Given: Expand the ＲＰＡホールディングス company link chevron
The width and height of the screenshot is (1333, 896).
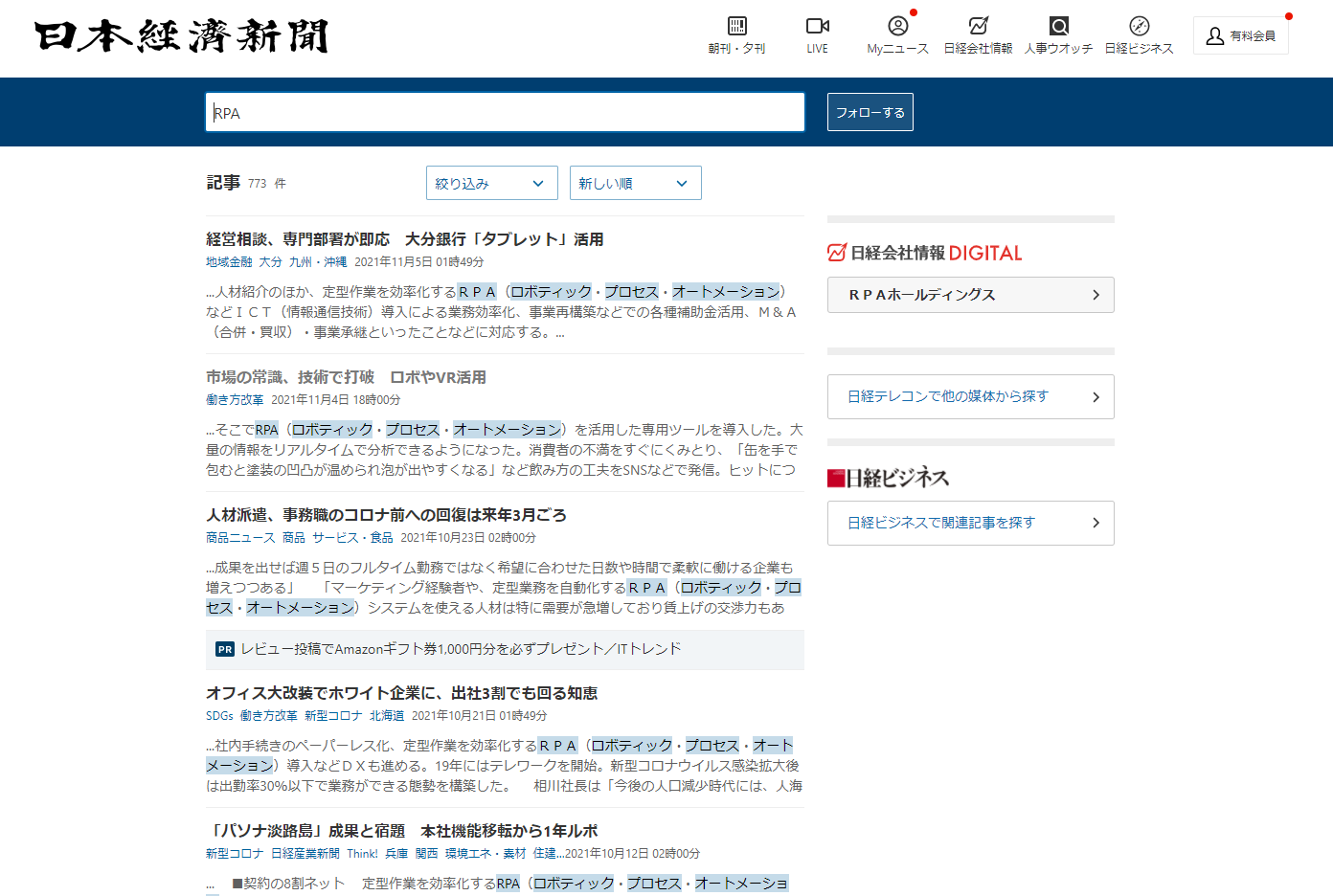Looking at the screenshot, I should point(1096,295).
